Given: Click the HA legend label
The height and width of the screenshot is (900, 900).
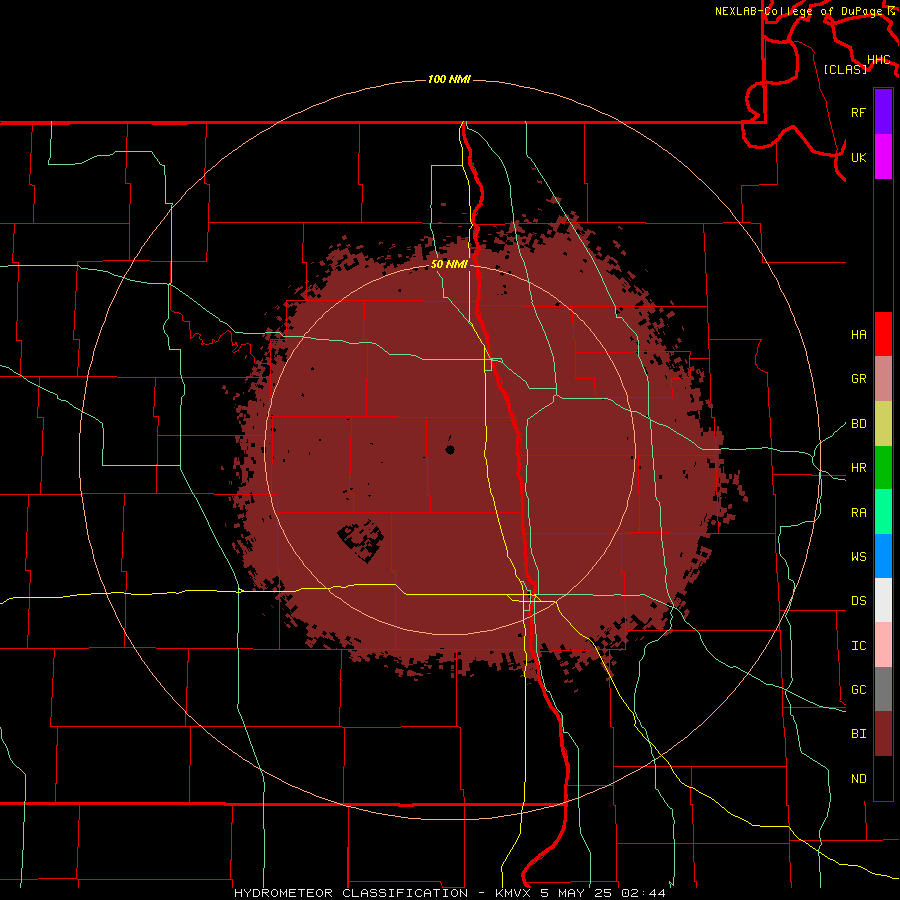Looking at the screenshot, I should (858, 334).
